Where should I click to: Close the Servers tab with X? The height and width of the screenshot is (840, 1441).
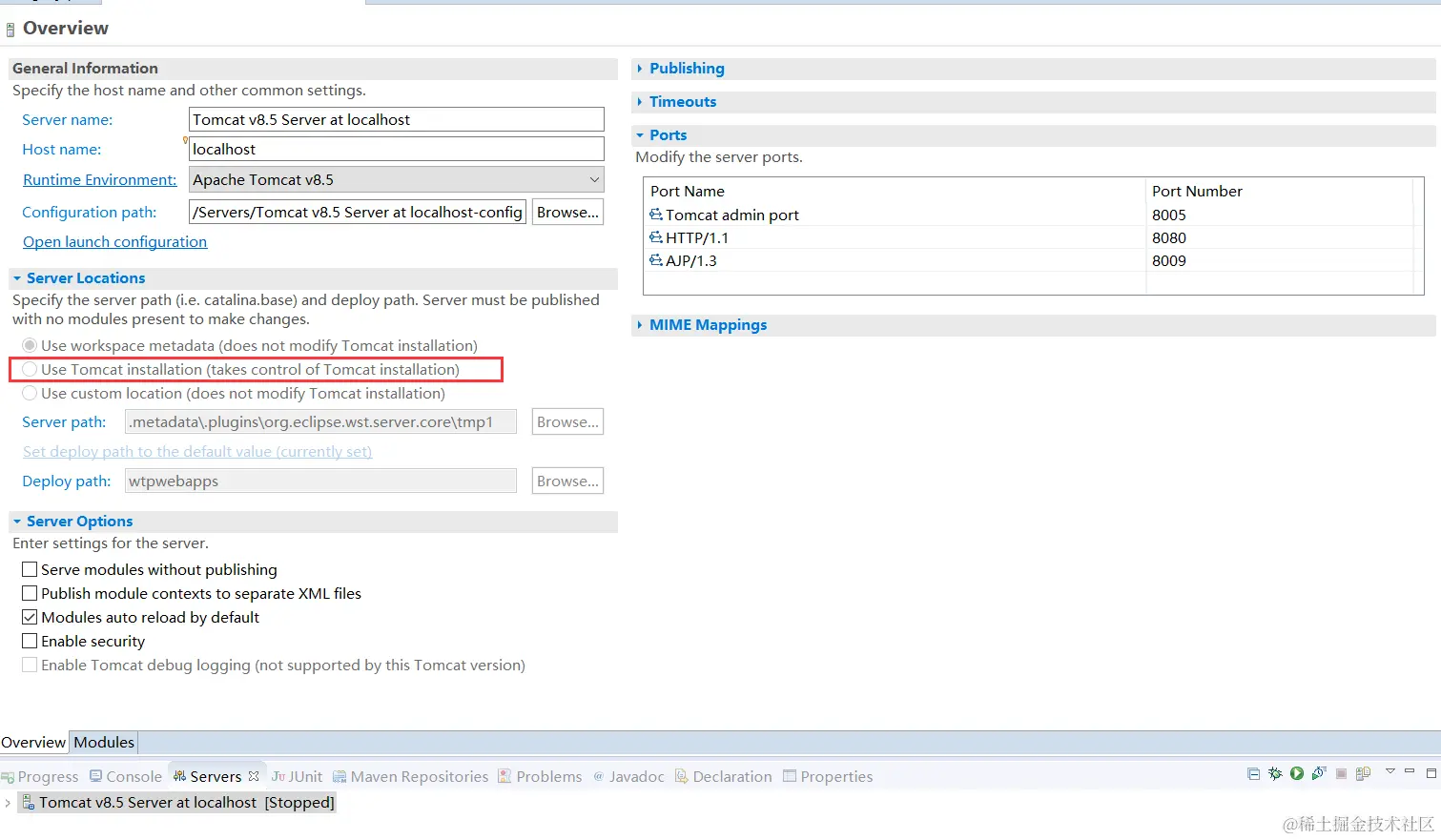[x=254, y=776]
